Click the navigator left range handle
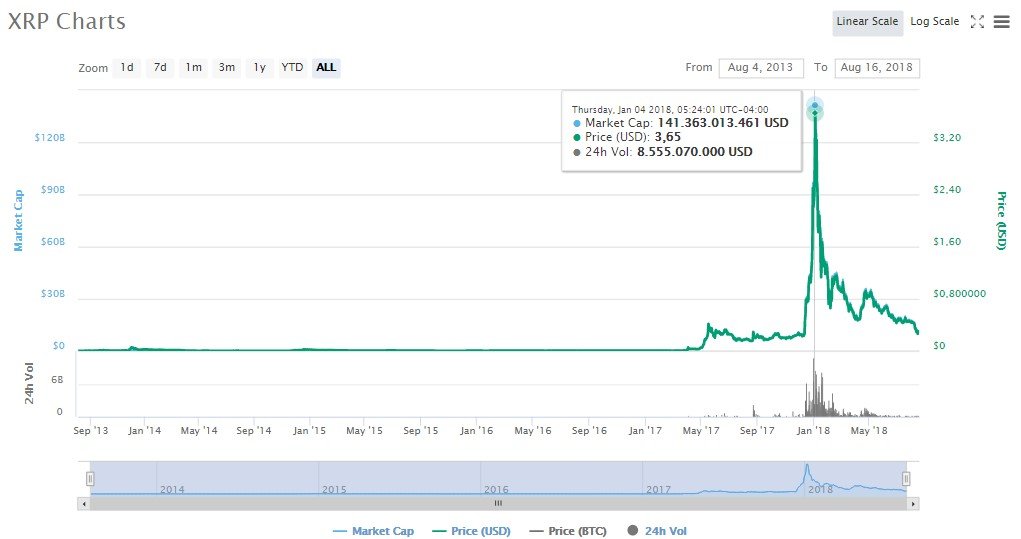 point(90,479)
